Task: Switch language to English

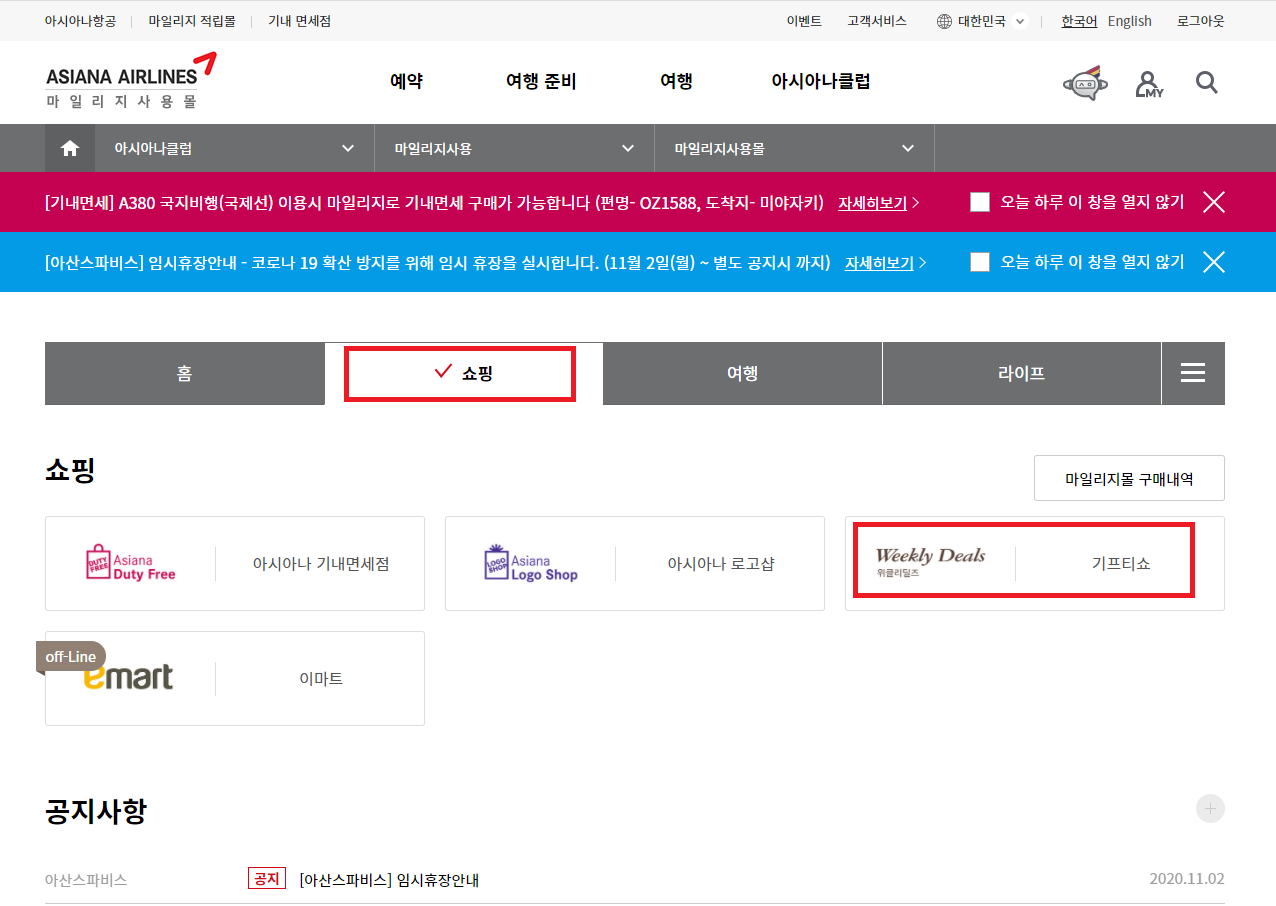Action: pos(1130,21)
